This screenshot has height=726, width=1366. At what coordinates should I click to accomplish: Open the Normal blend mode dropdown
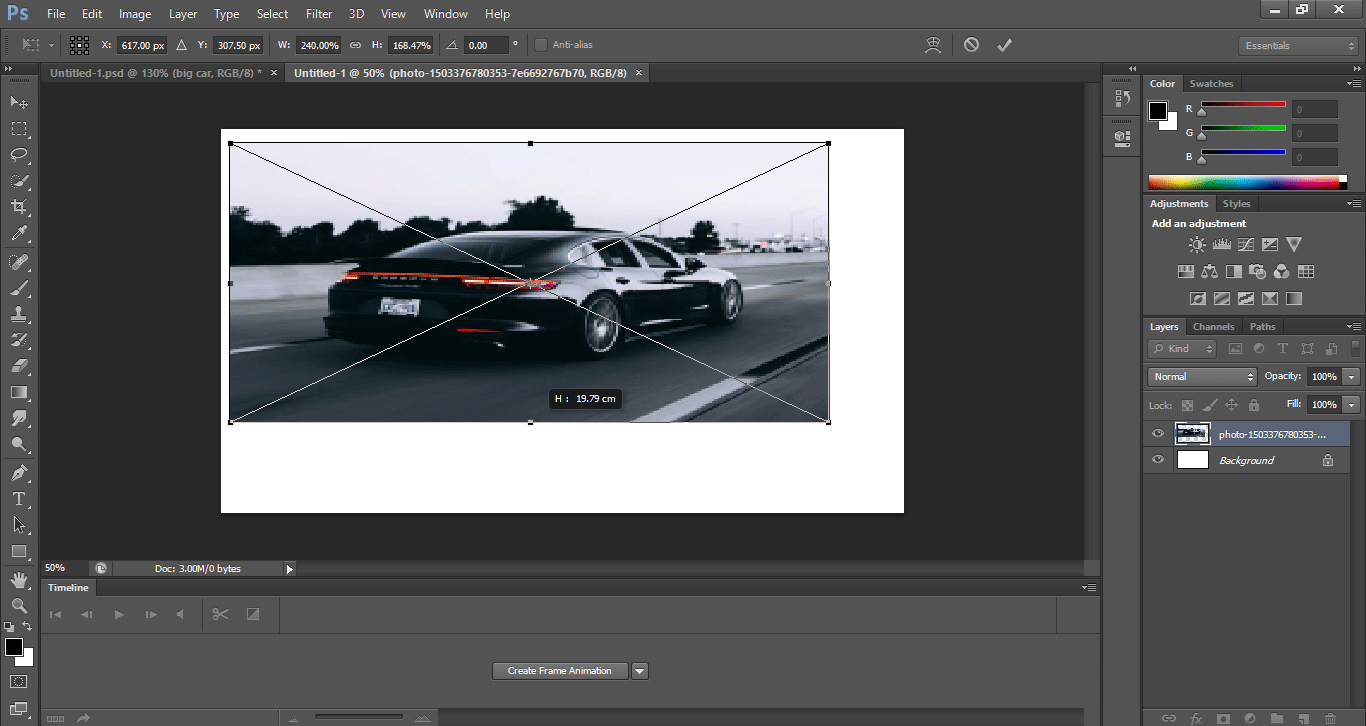pos(1203,377)
